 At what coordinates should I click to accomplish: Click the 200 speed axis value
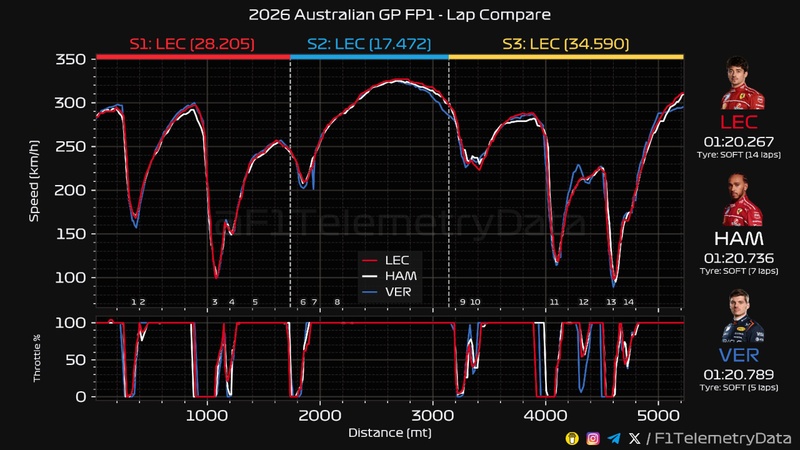[70, 190]
